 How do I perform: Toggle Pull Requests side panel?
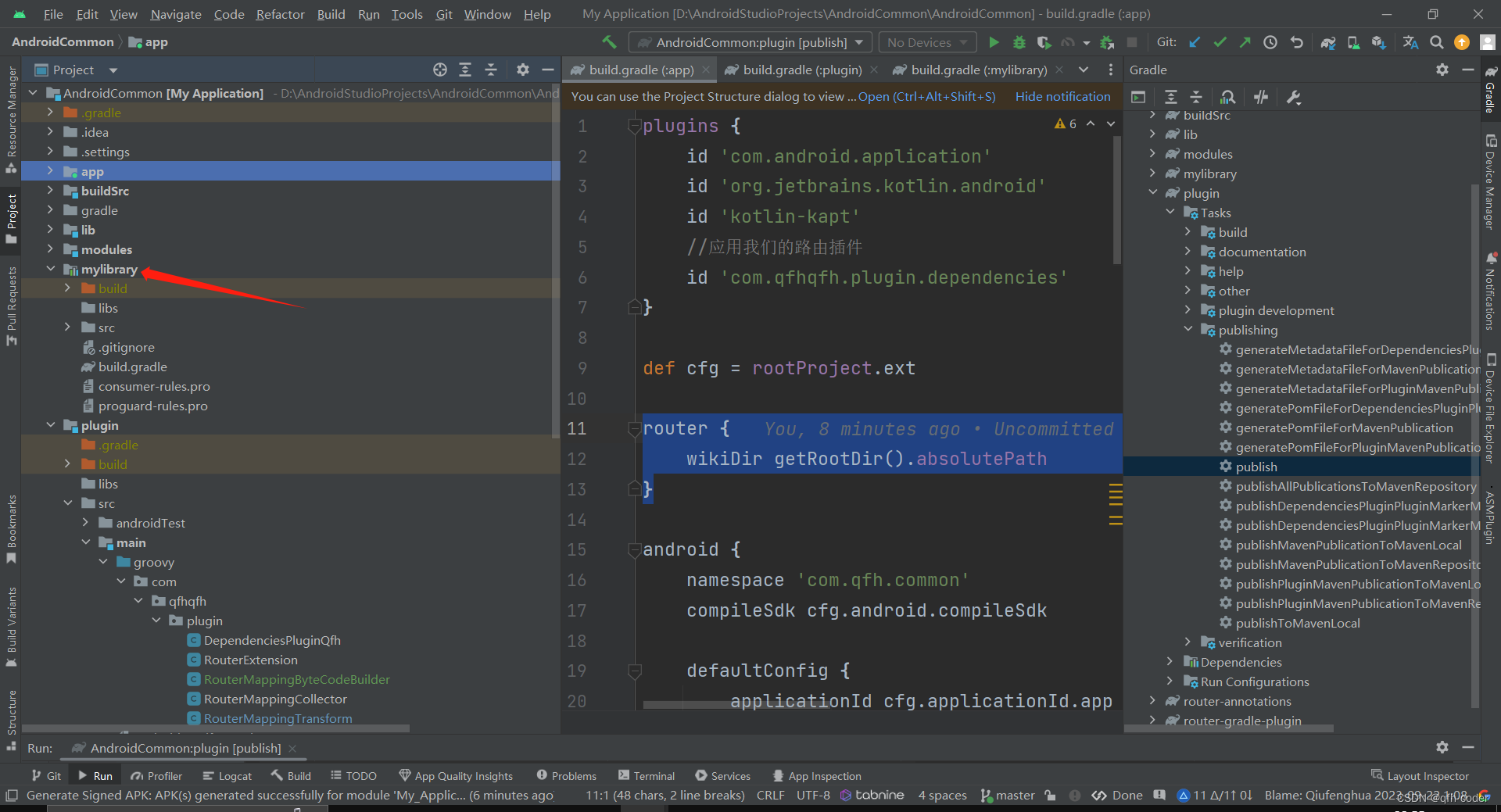(x=11, y=306)
